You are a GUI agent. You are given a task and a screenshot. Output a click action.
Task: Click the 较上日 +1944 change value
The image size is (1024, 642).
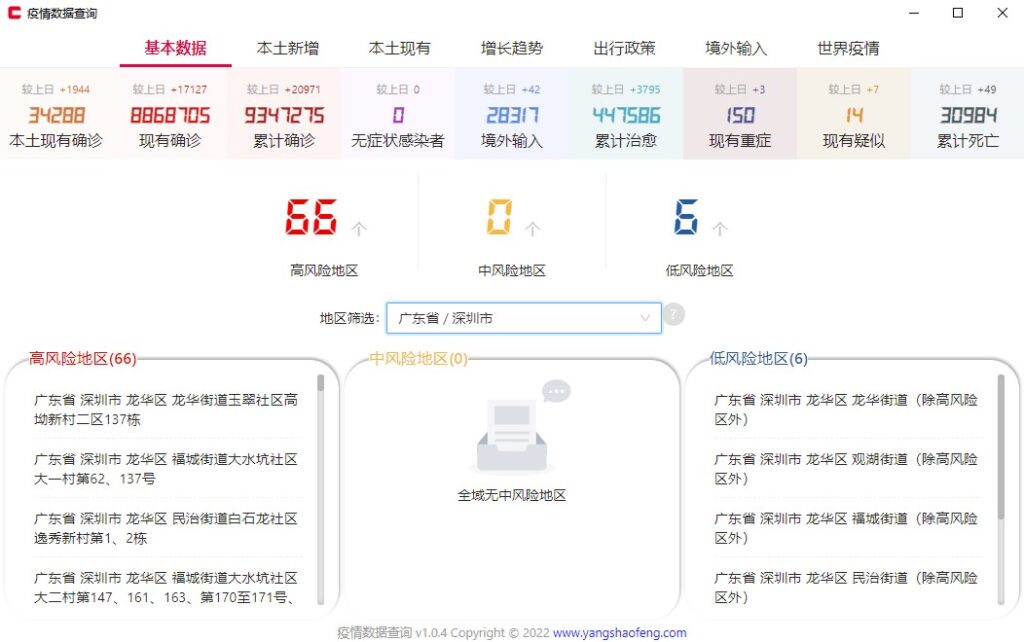[56, 89]
